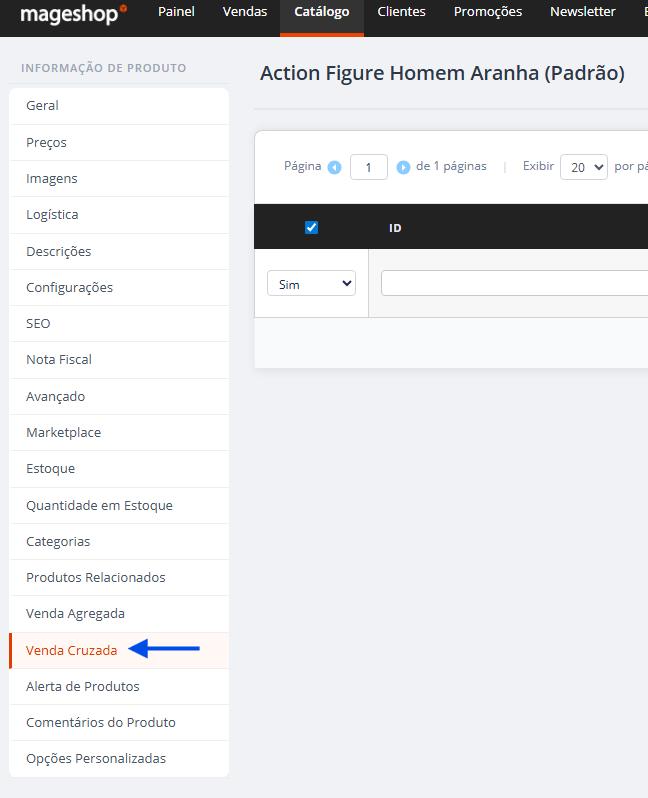Click the page number input field
The width and height of the screenshot is (648, 798).
pos(369,167)
